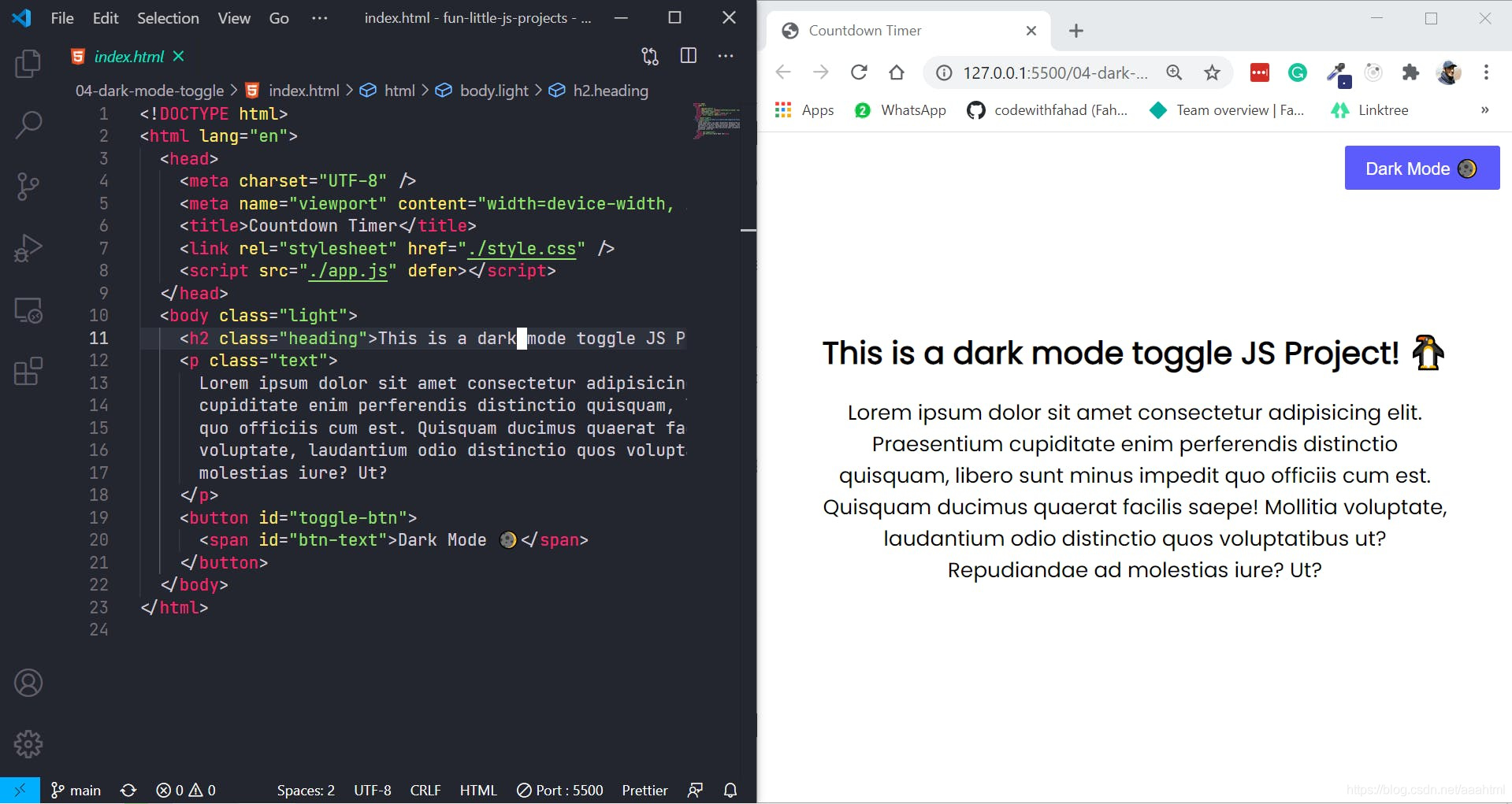Expand the hidden menu items ellipsis
Image resolution: width=1512 pixels, height=804 pixels.
click(319, 18)
